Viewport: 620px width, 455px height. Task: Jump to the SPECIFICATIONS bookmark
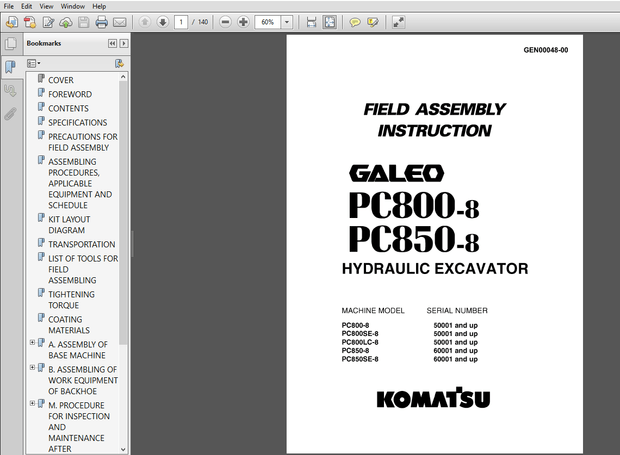77,122
